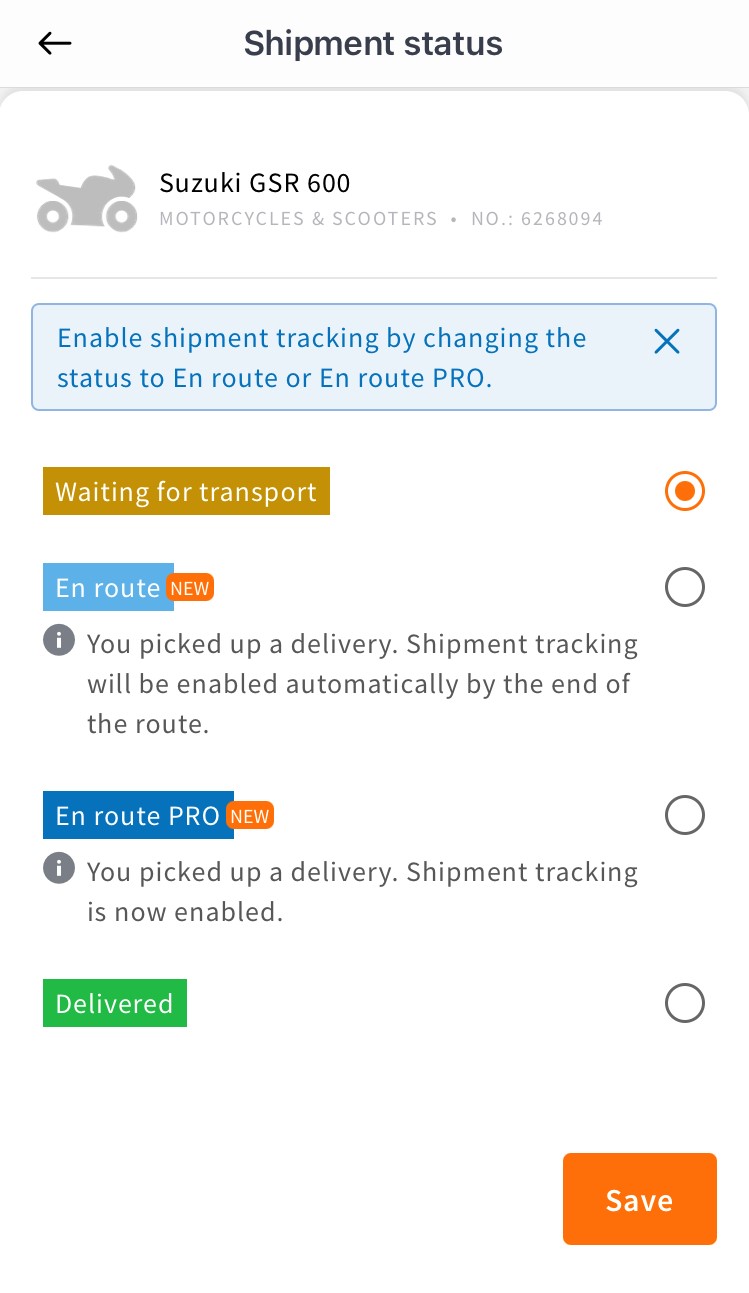Select the En route PRO radio button
Screen dimensions: 749x1293
point(685,816)
